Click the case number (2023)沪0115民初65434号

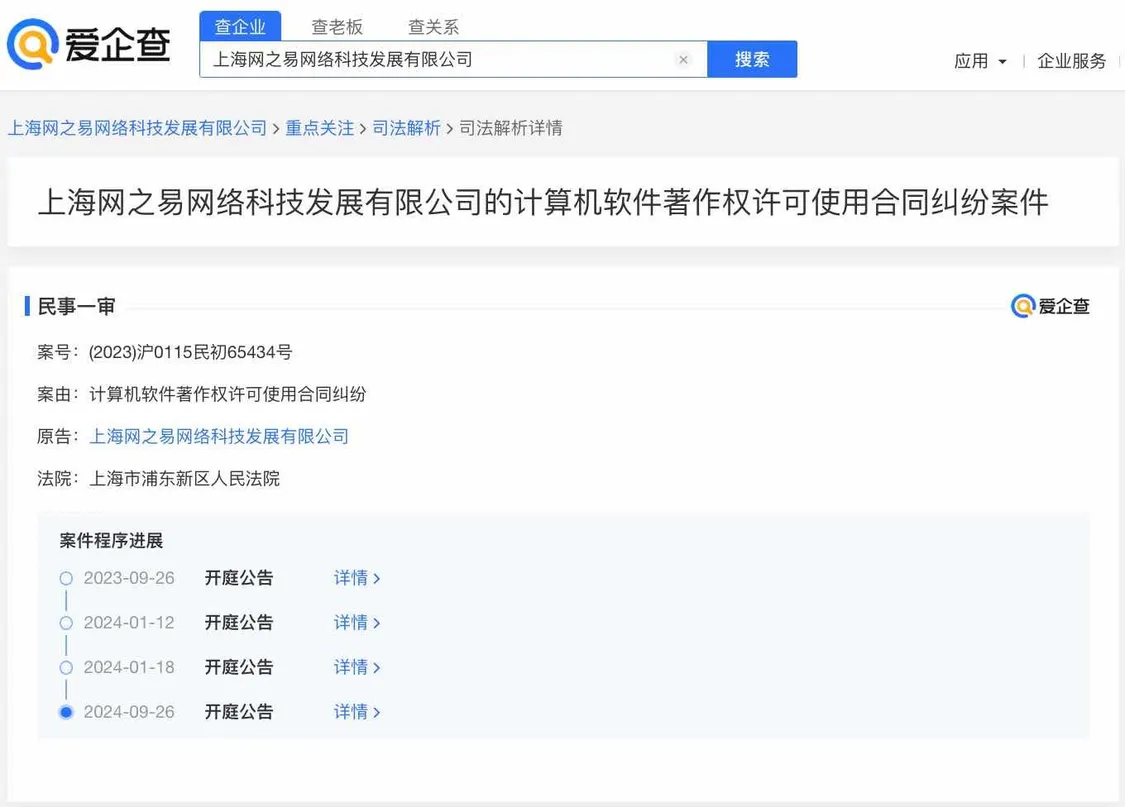(190, 352)
